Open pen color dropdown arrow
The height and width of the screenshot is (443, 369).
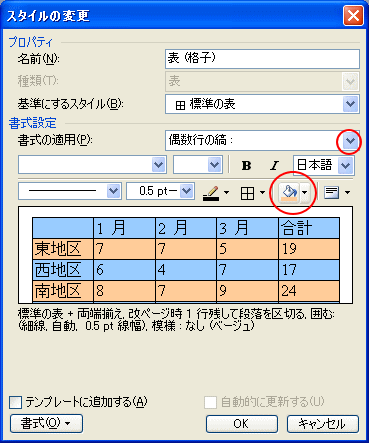pyautogui.click(x=226, y=192)
